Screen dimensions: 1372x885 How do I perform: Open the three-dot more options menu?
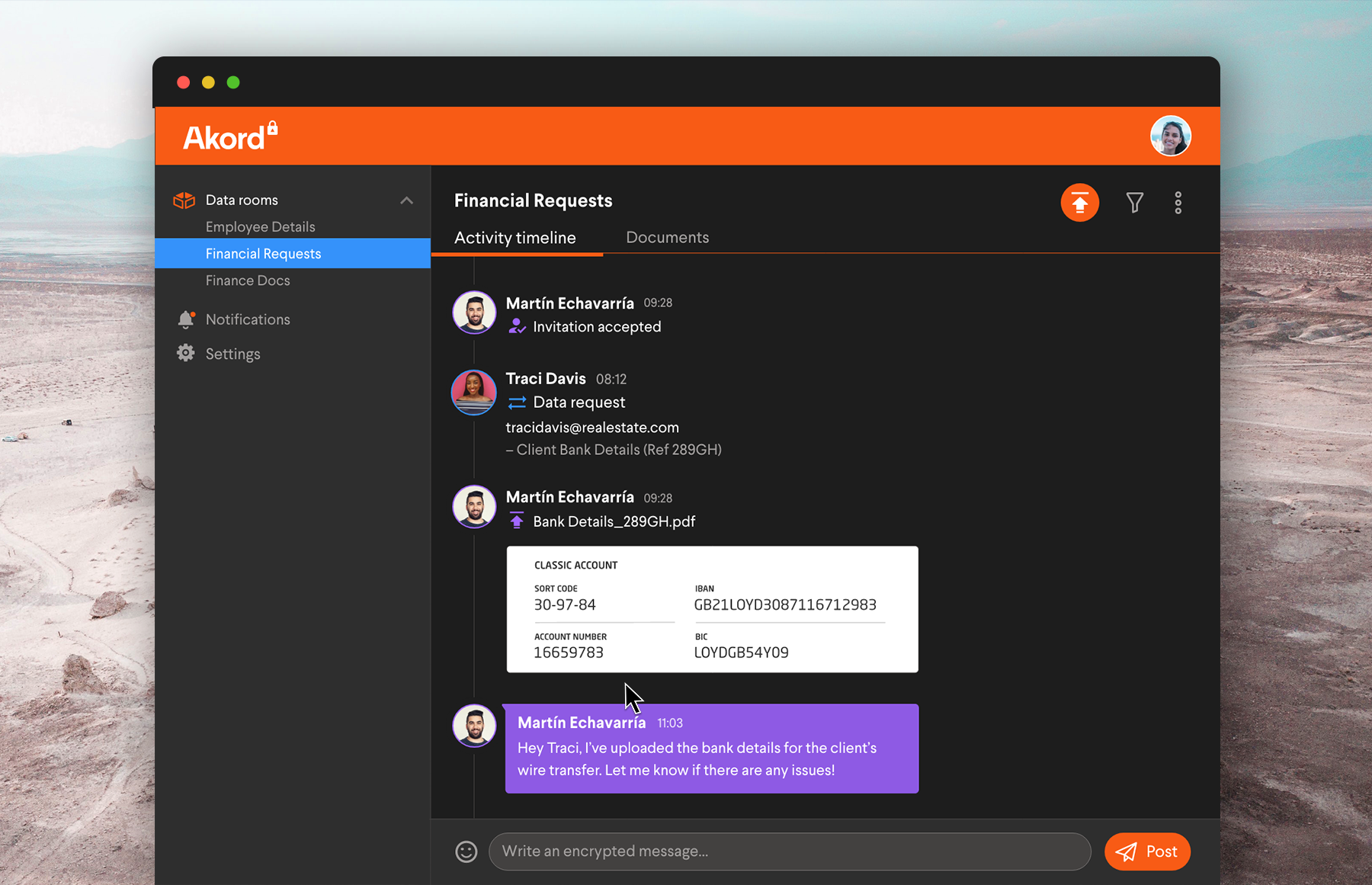pyautogui.click(x=1178, y=203)
